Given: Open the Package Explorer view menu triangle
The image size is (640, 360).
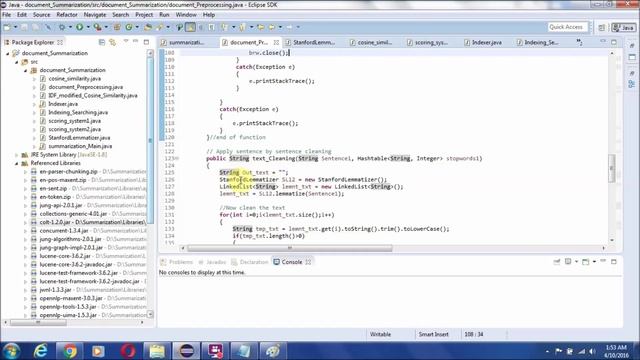Looking at the screenshot, I should pyautogui.click(x=126, y=42).
